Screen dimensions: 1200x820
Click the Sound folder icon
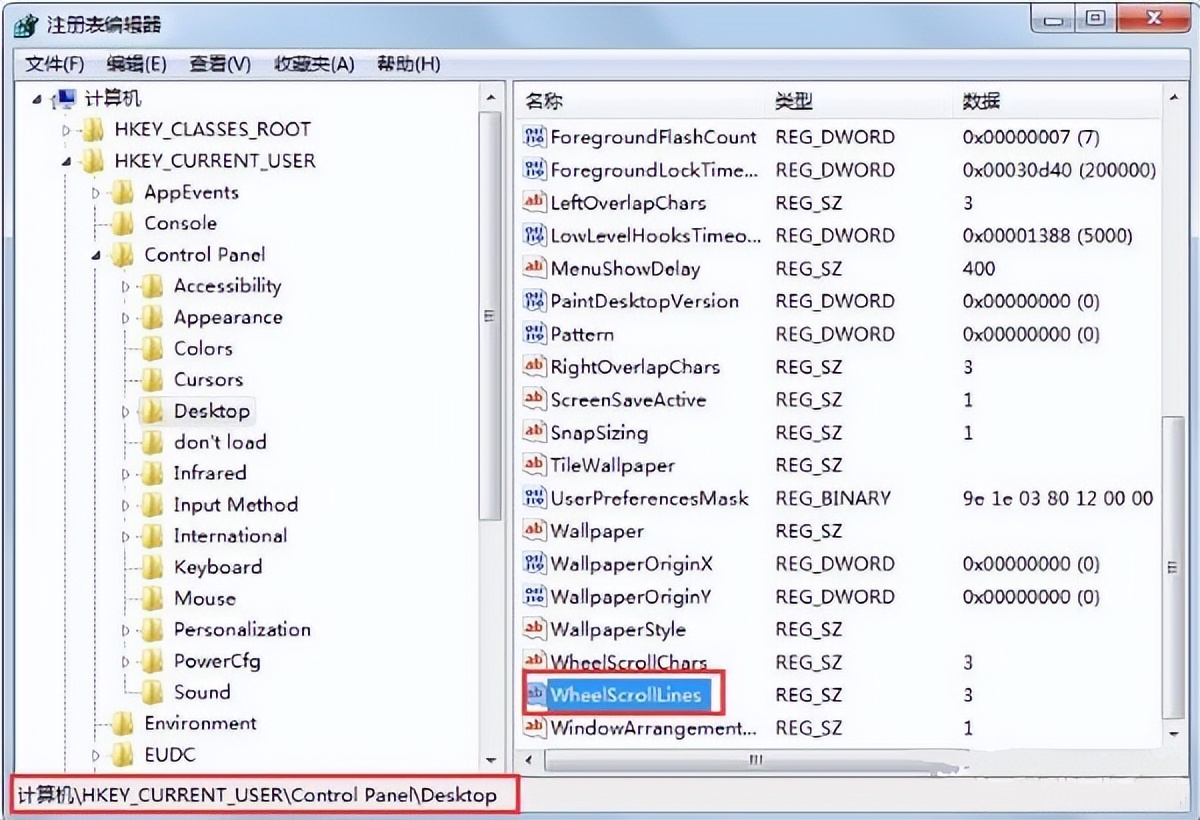pos(152,692)
